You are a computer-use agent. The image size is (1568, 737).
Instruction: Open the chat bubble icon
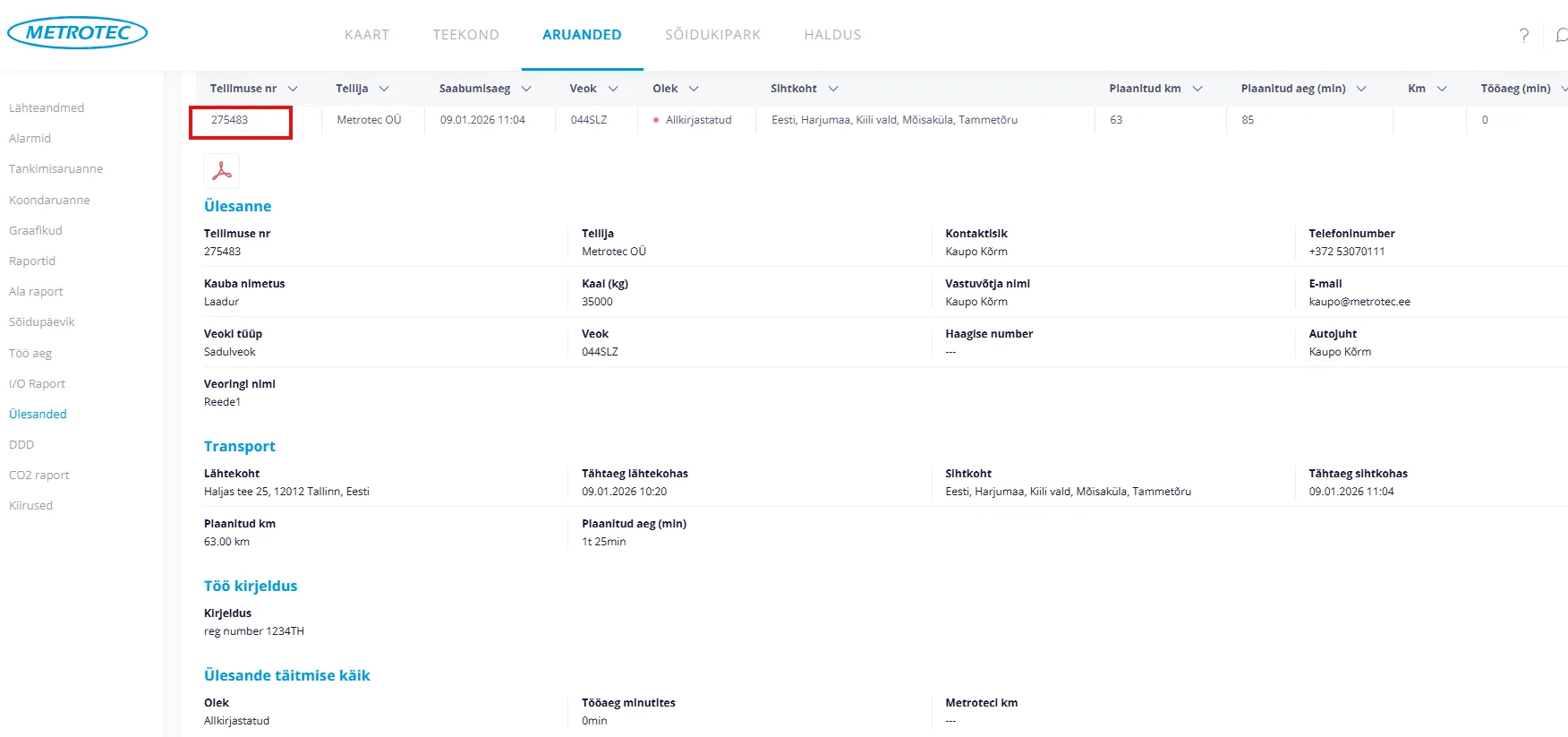pos(1561,35)
